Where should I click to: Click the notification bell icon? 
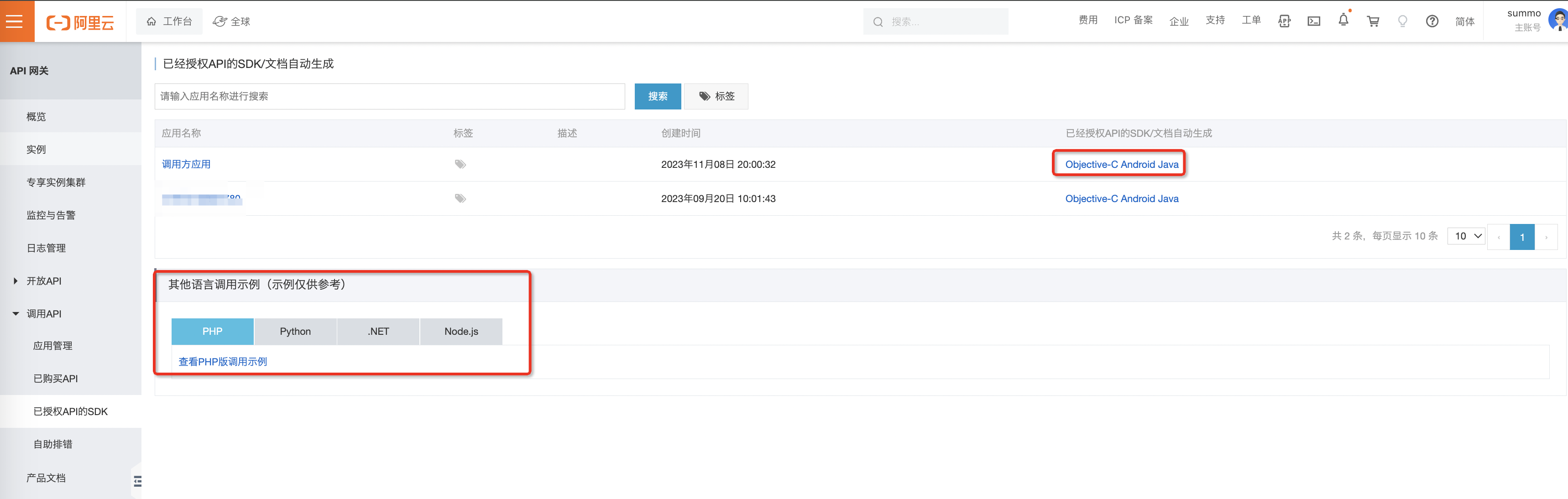(x=1343, y=21)
